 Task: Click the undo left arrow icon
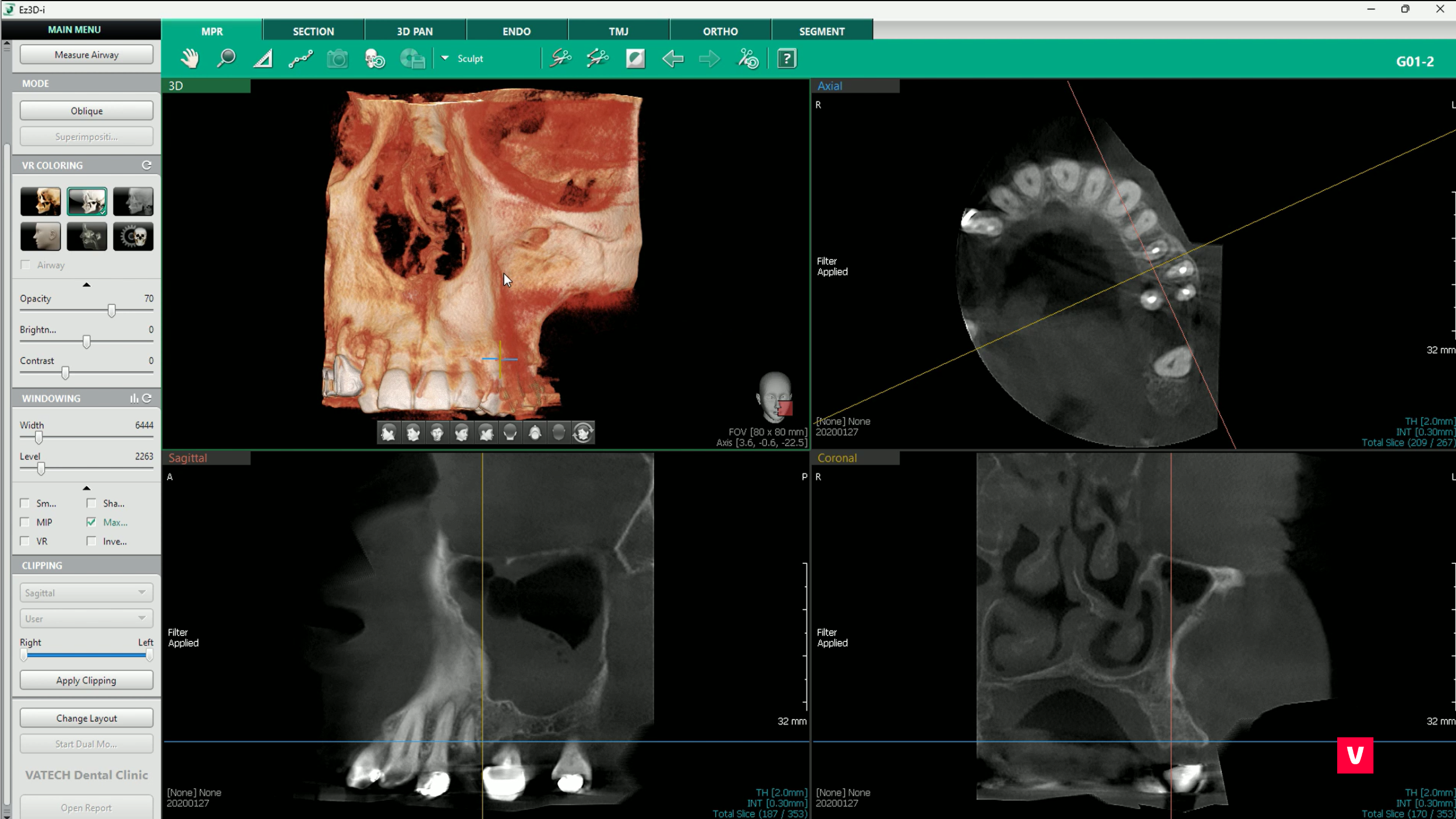(x=673, y=59)
